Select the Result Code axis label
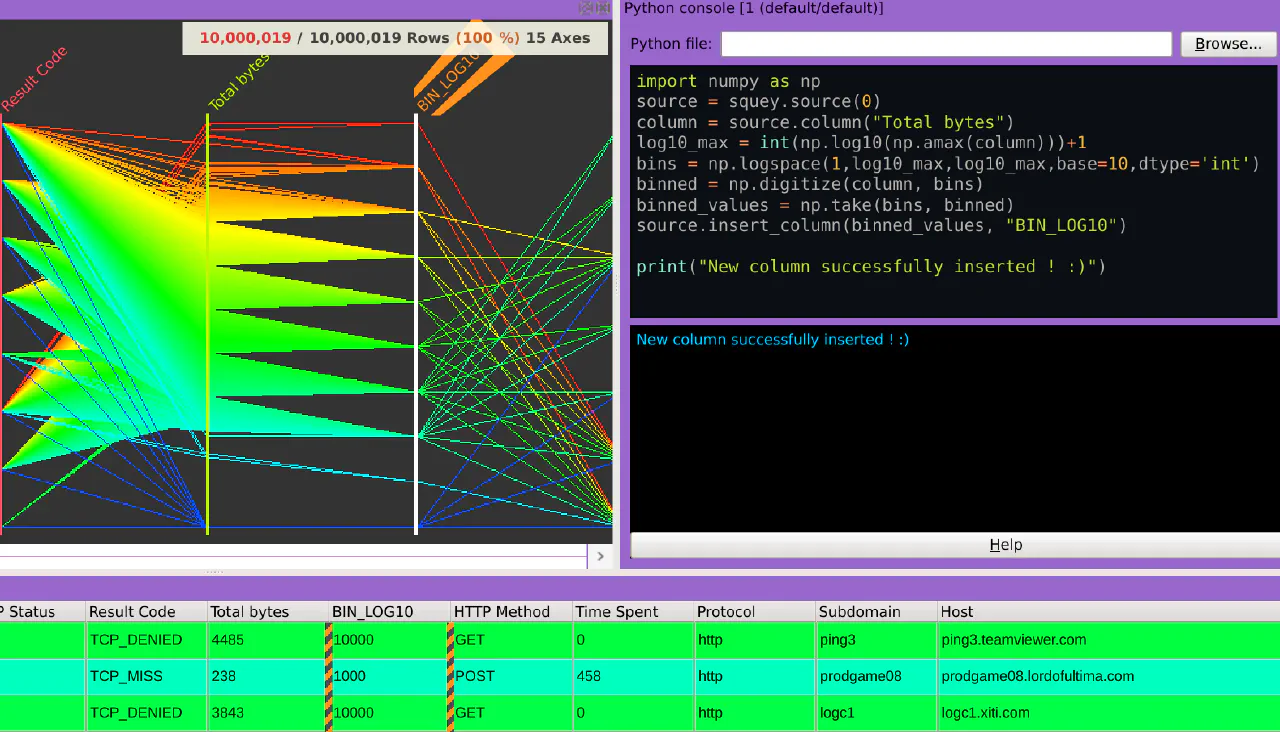This screenshot has width=1280, height=732. (x=34, y=79)
